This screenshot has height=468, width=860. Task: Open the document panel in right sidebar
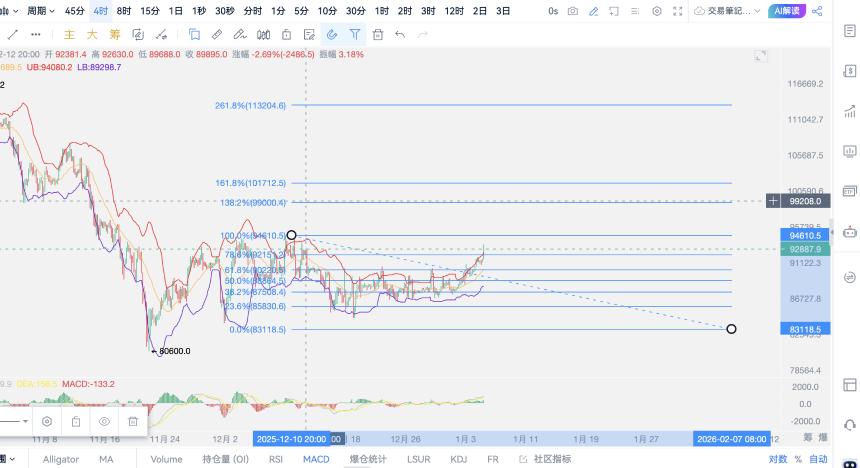[850, 31]
